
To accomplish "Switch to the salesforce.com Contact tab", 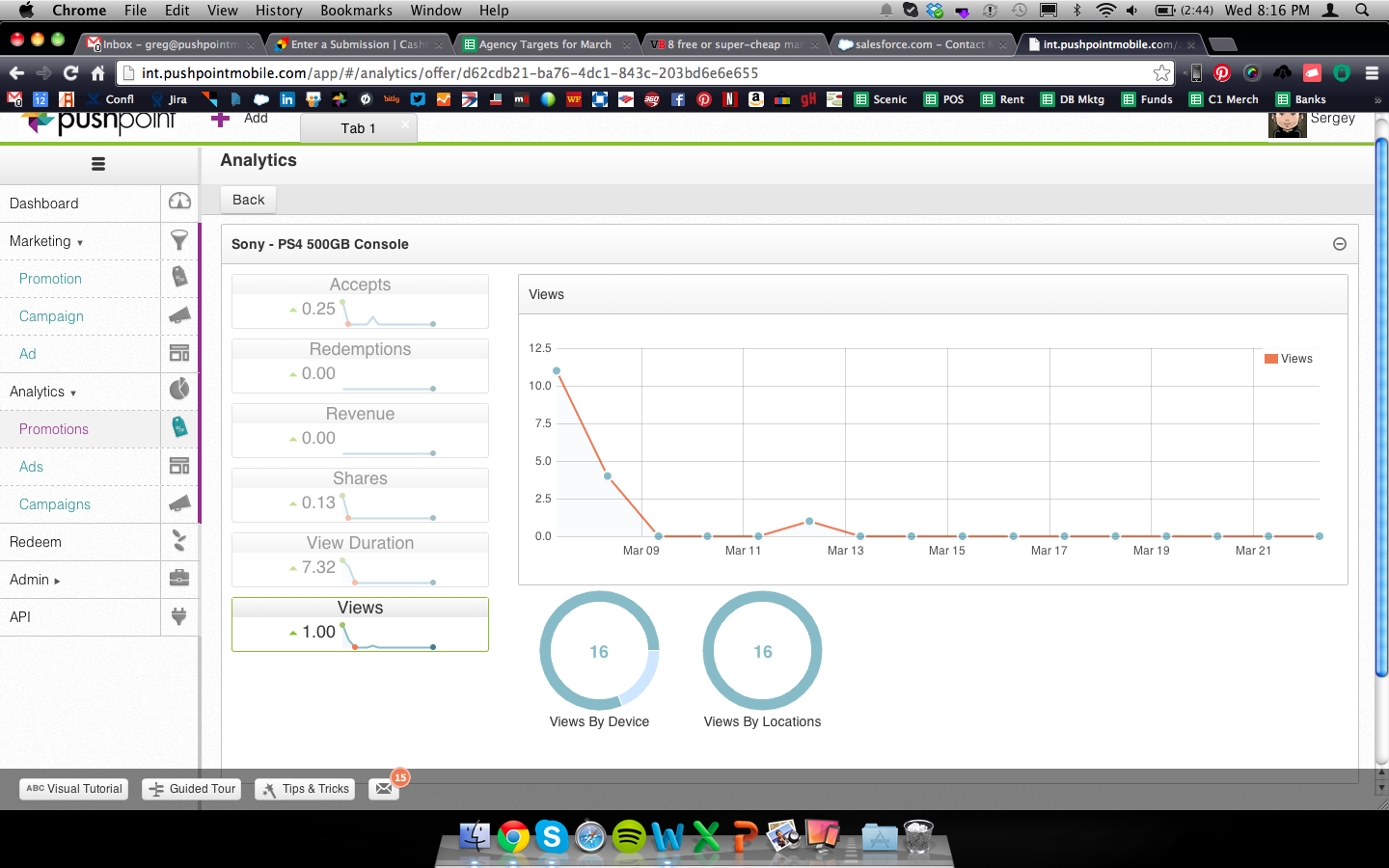I will pyautogui.click(x=919, y=44).
